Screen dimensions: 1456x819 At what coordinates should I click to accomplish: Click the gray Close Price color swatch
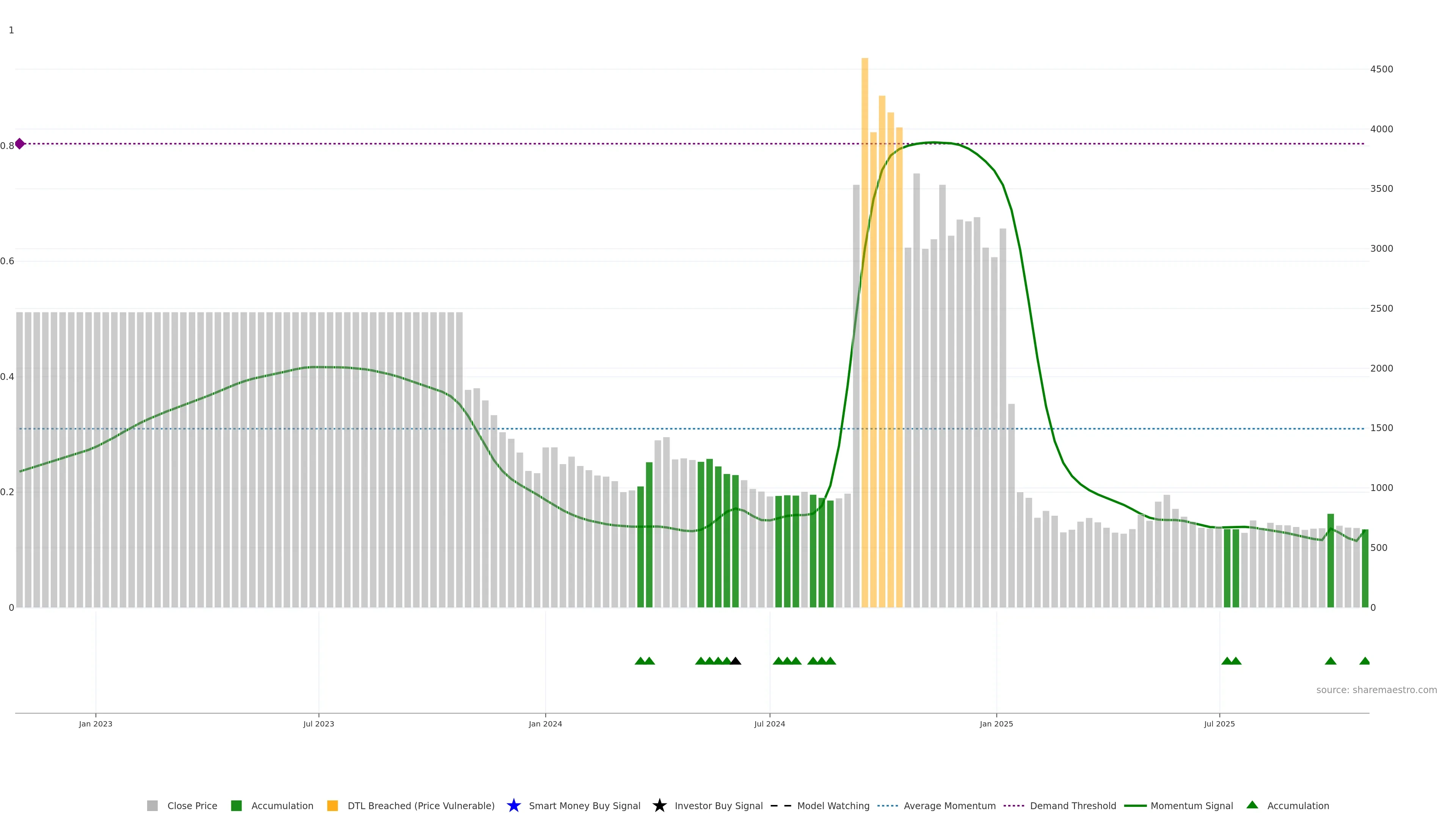pyautogui.click(x=152, y=805)
